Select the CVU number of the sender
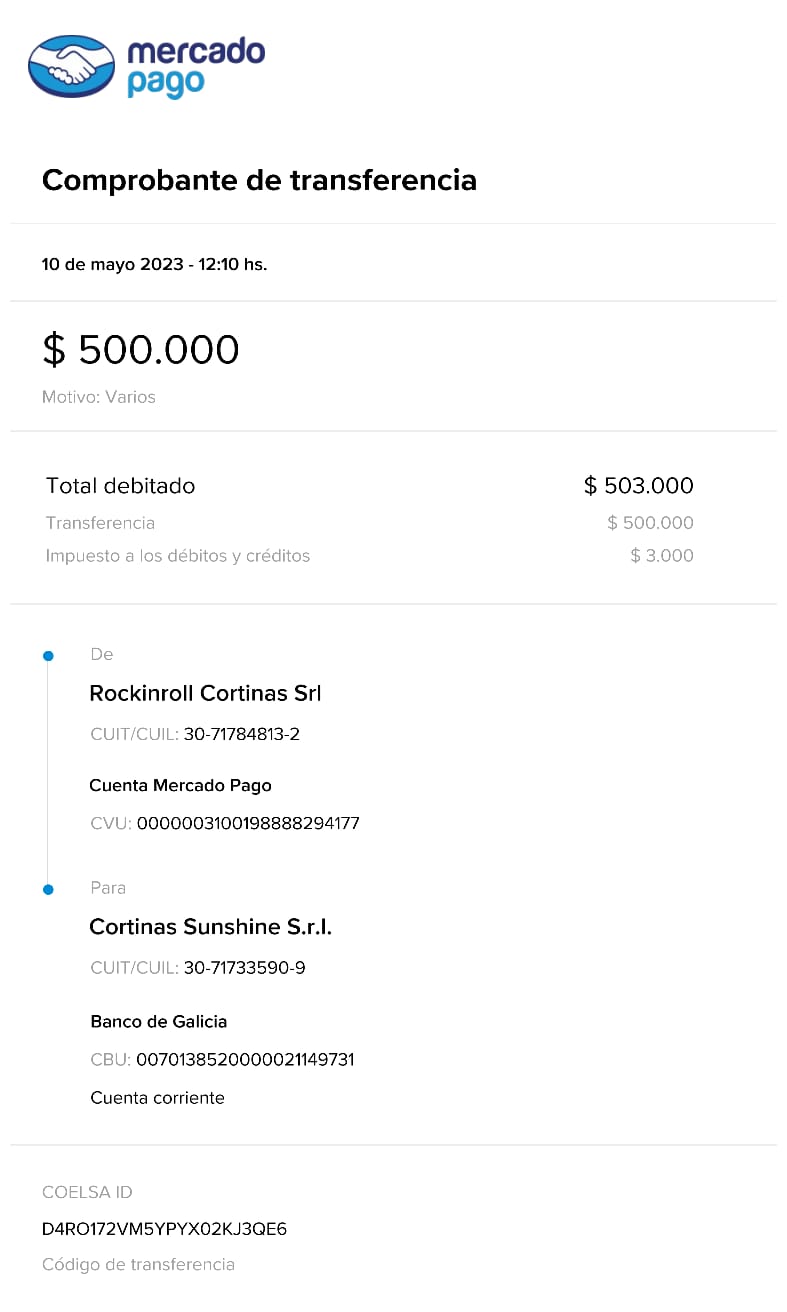 click(x=248, y=825)
